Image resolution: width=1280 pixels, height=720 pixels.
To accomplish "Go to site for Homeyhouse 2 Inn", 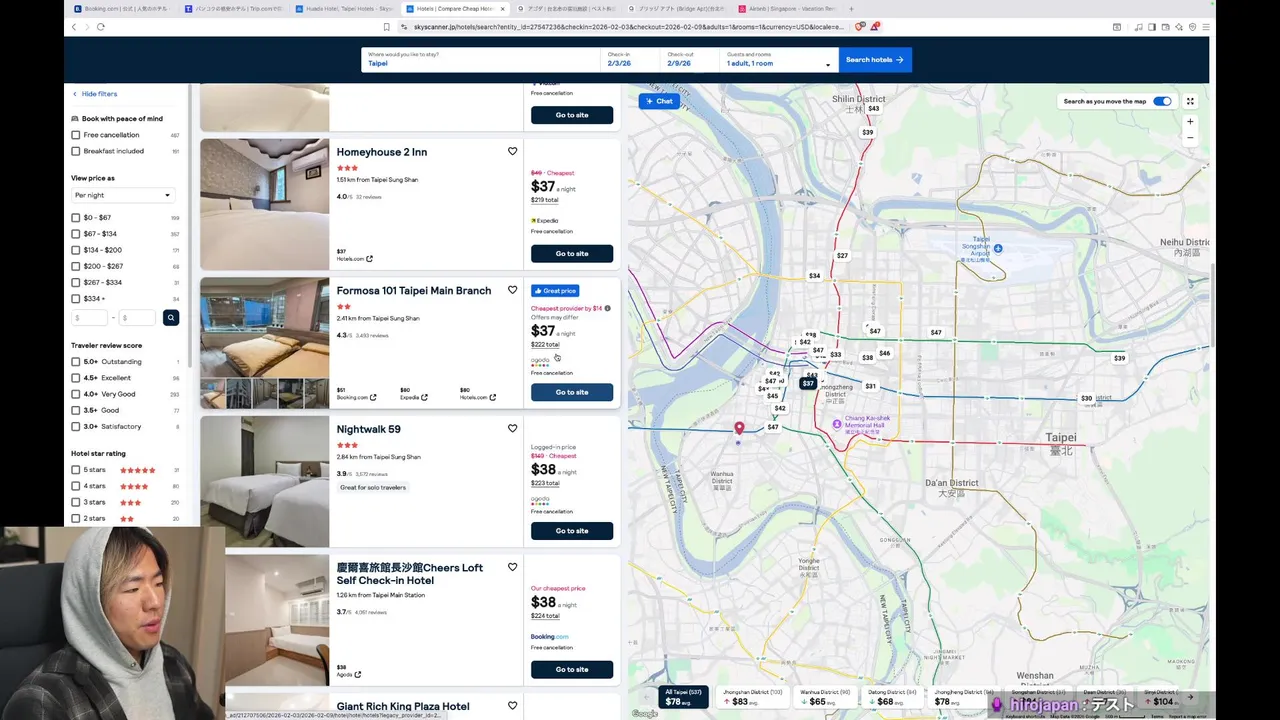I will coord(572,253).
